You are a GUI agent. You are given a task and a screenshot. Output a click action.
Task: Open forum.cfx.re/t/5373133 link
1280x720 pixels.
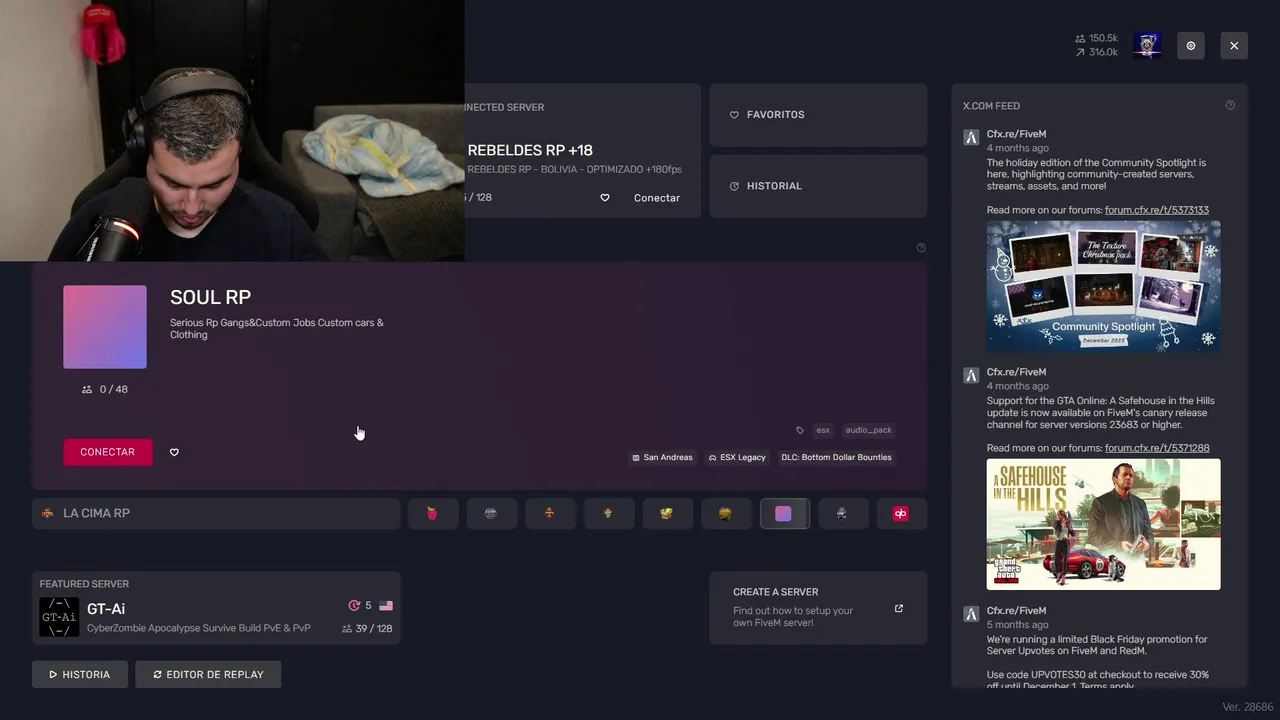pyautogui.click(x=1157, y=210)
